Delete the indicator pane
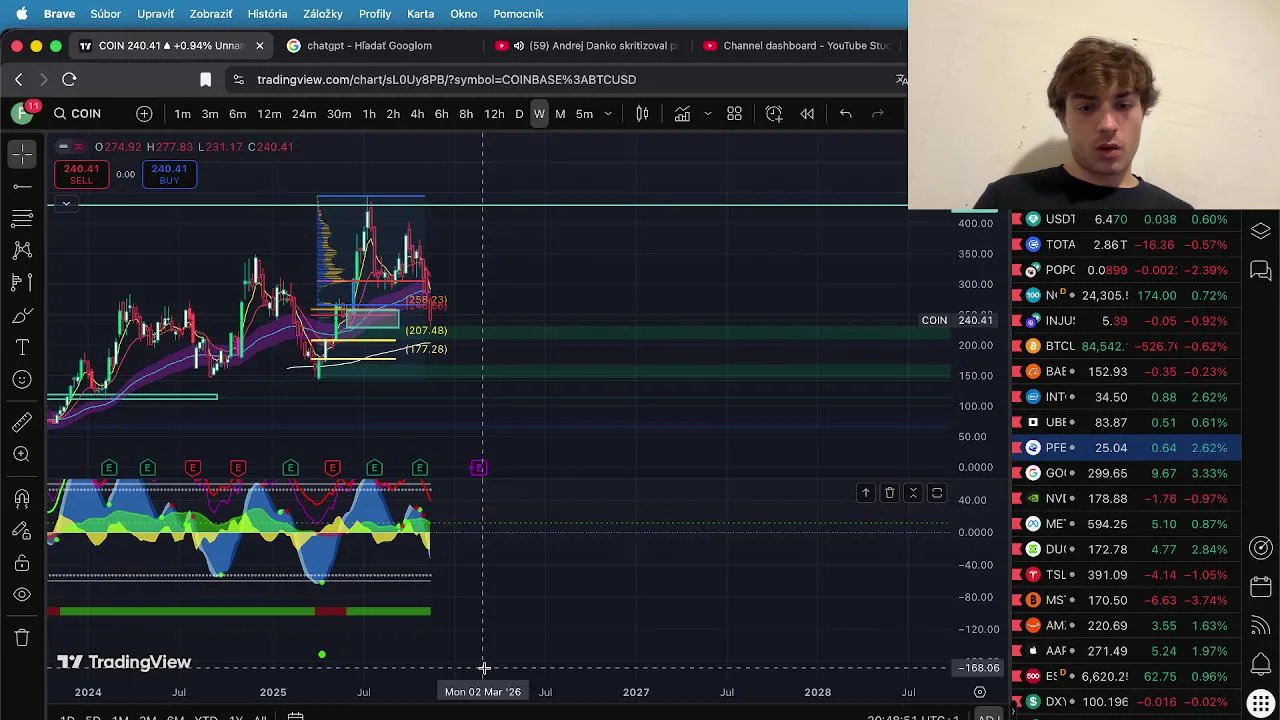This screenshot has height=720, width=1280. click(889, 493)
